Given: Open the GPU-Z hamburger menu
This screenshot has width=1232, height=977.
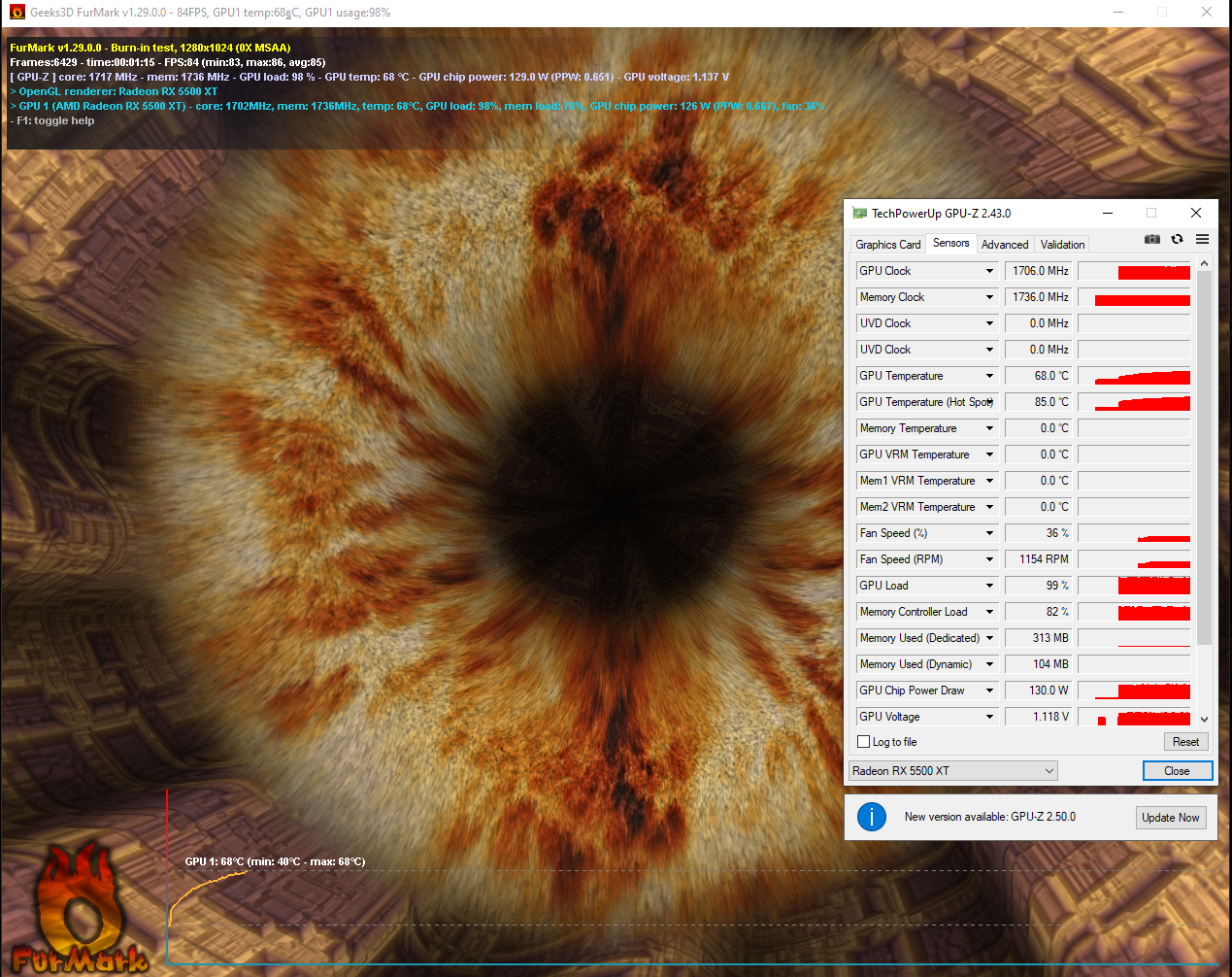Looking at the screenshot, I should (1202, 239).
